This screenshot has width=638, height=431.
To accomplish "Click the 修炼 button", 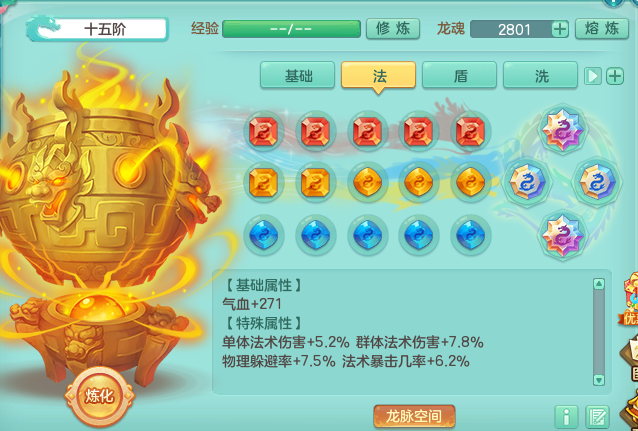I will (393, 28).
